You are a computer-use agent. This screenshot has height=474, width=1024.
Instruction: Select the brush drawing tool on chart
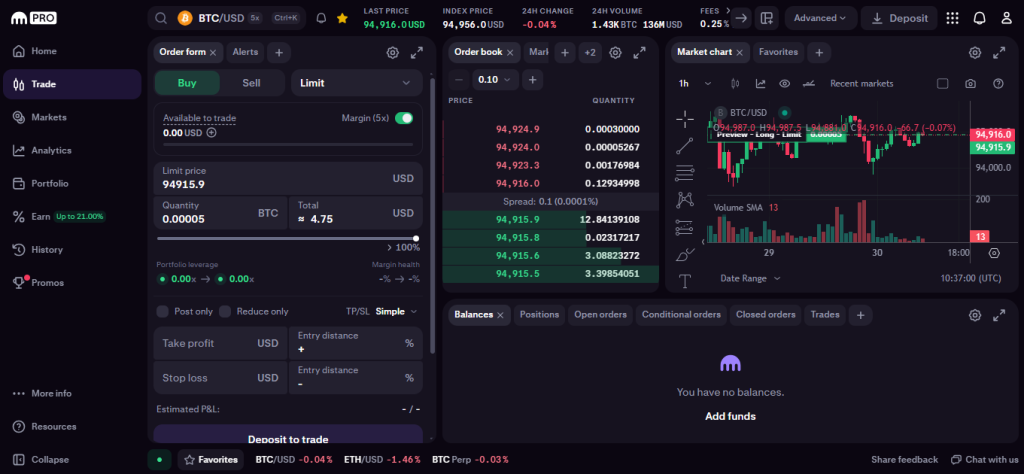[x=684, y=254]
